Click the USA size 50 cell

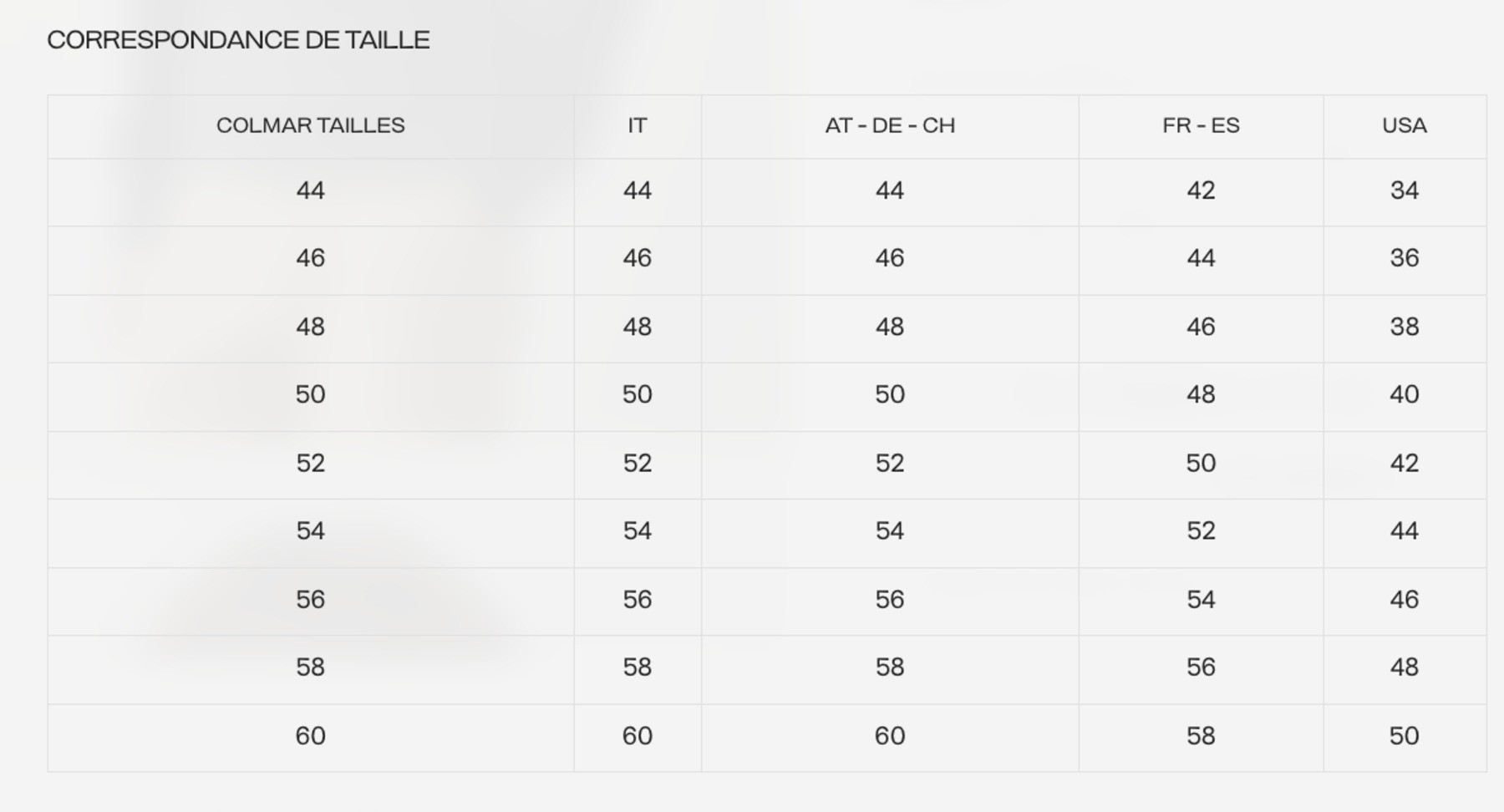pos(1404,736)
